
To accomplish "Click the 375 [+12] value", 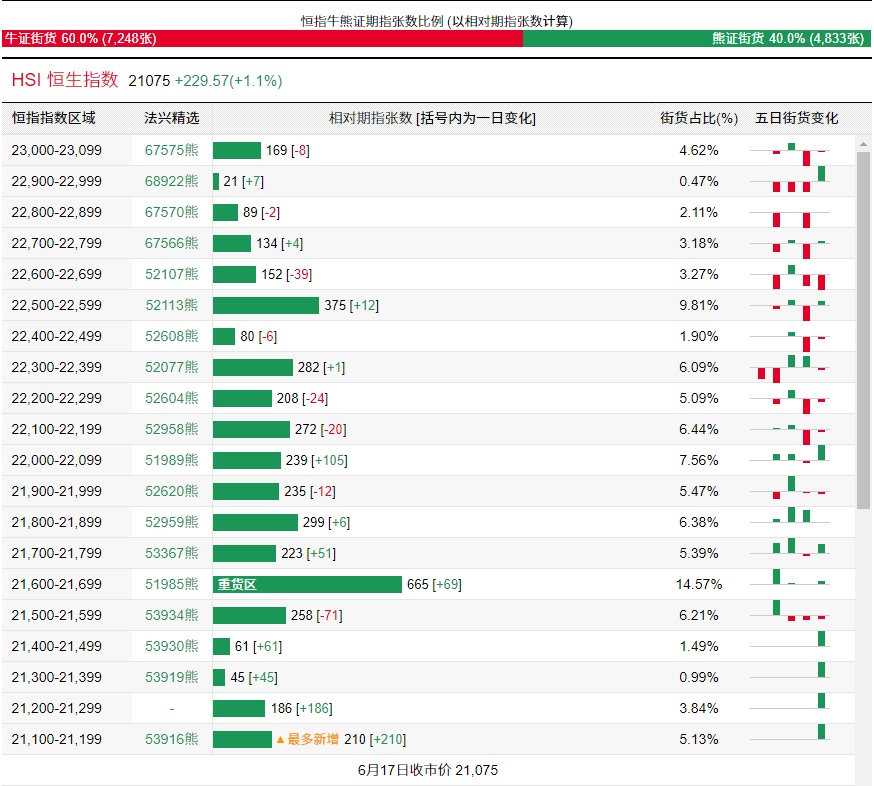I will click(352, 305).
